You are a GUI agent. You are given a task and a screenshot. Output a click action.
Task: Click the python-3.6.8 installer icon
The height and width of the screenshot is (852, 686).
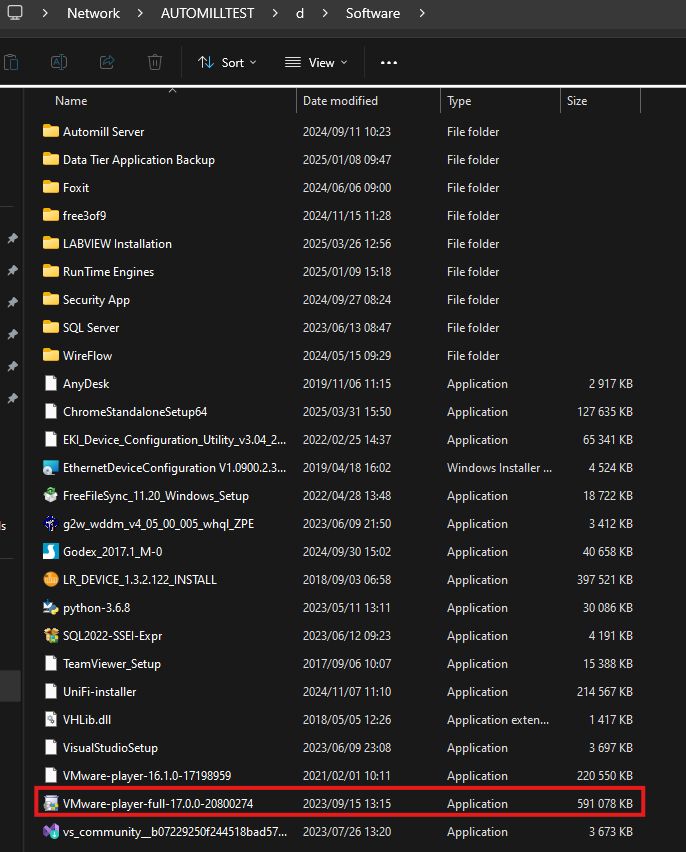click(x=51, y=607)
